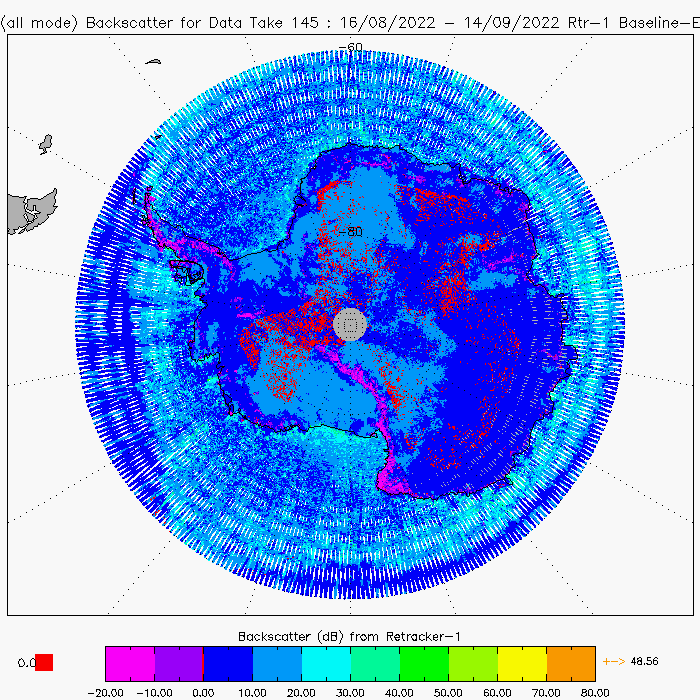Click the yellow 60 to 70 dB swatch
The width and height of the screenshot is (700, 700).
tap(522, 663)
